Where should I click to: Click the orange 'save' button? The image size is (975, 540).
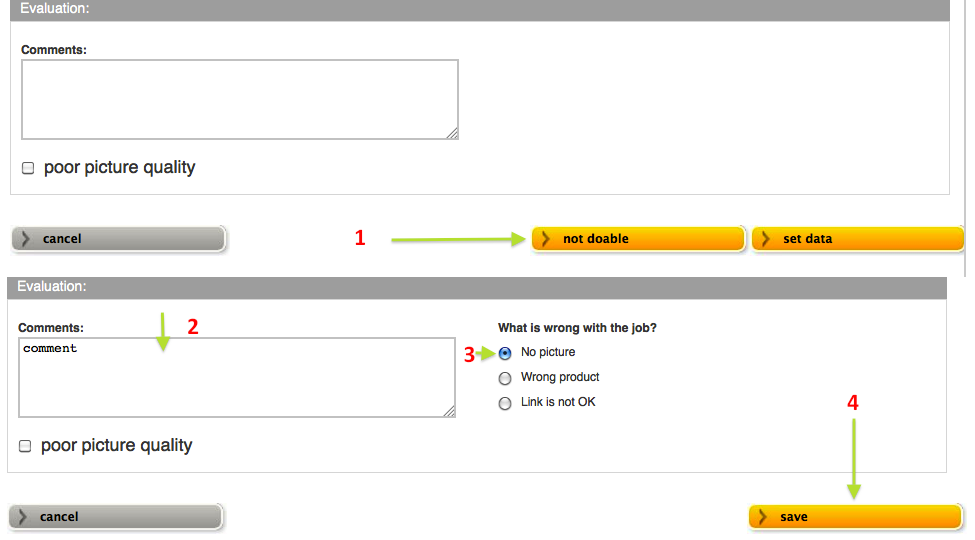click(x=855, y=517)
